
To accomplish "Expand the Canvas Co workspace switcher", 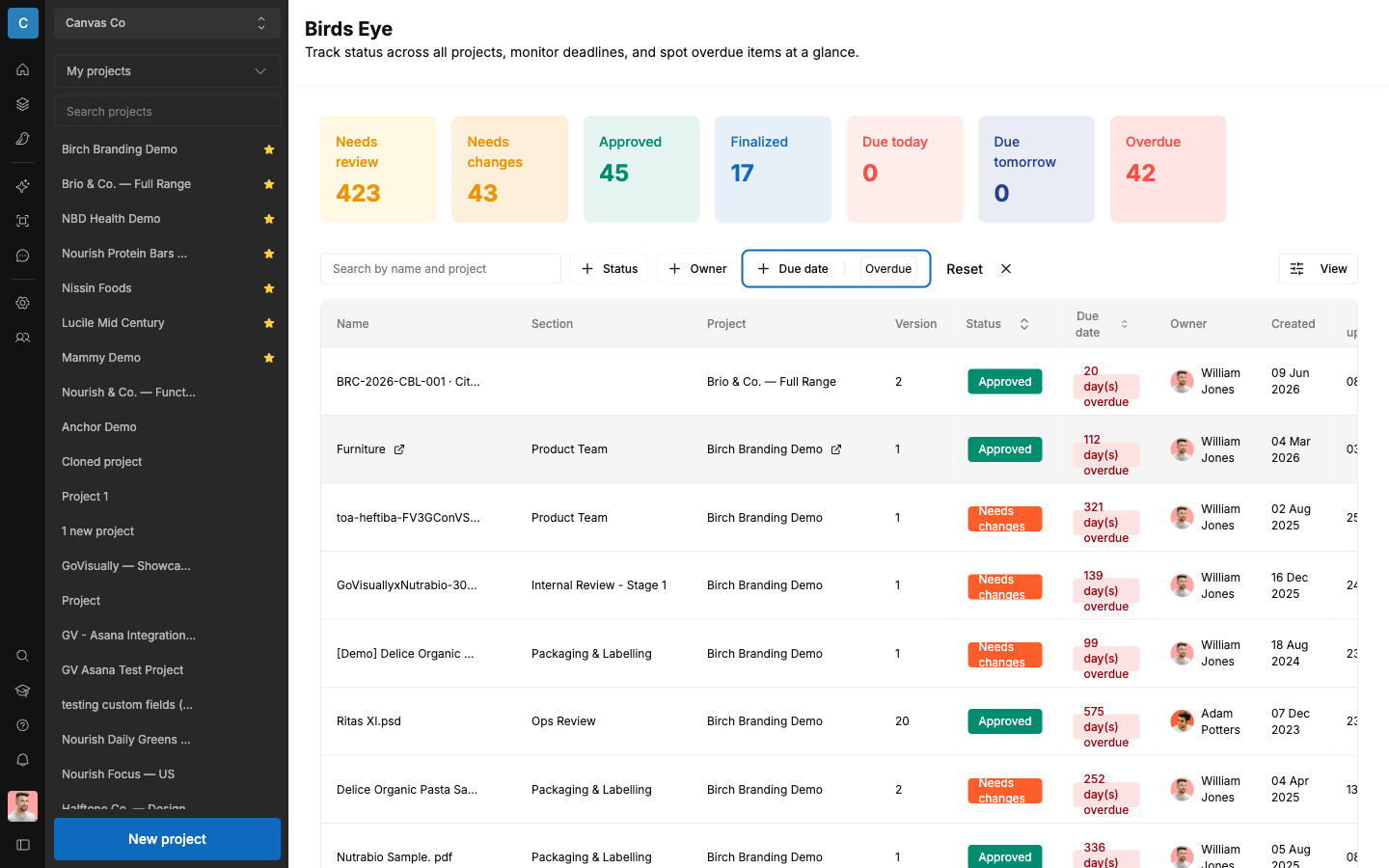I will click(x=167, y=23).
